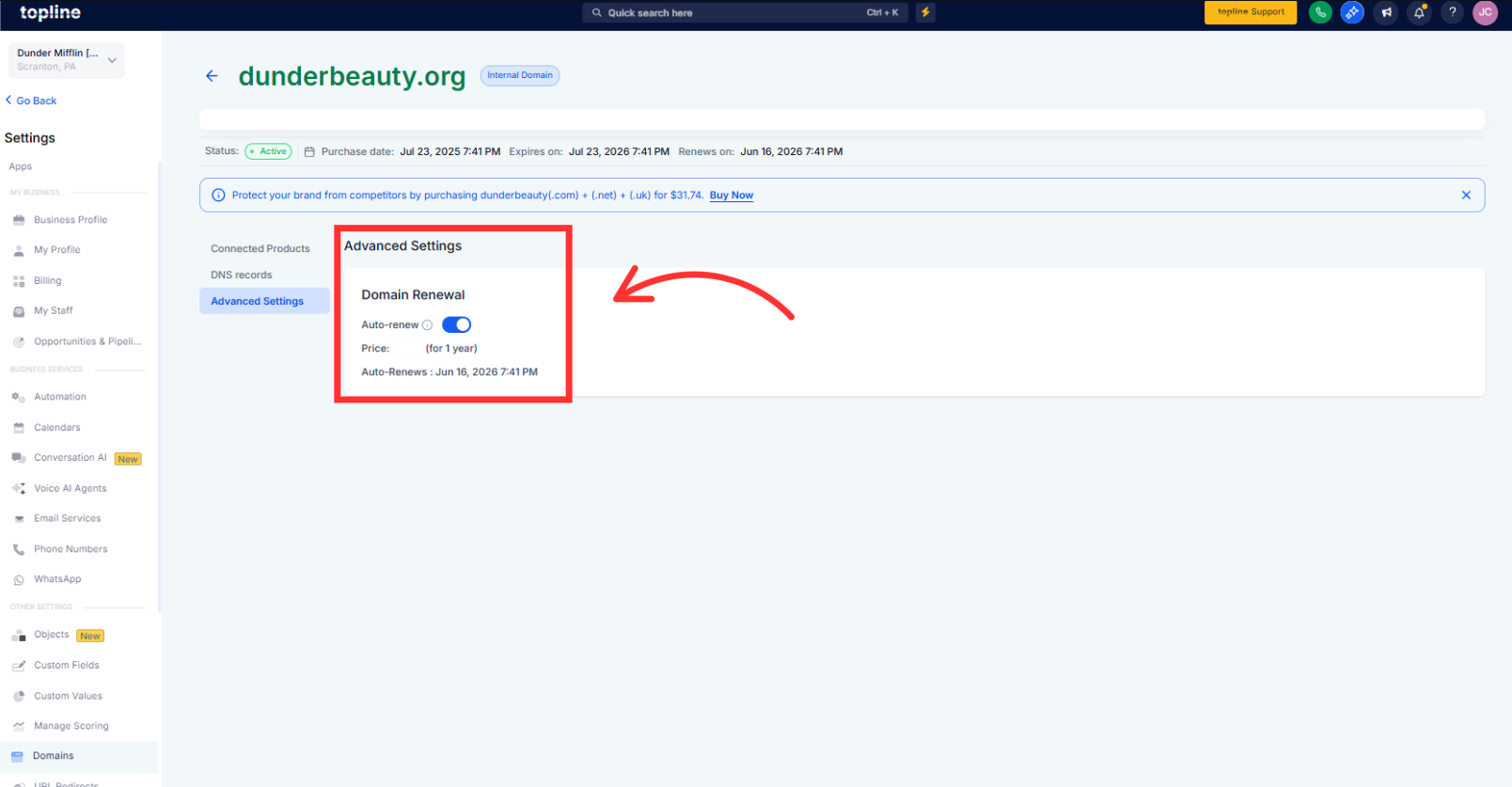Click the Conversation AI chat icon
The width and height of the screenshot is (1512, 787).
[x=19, y=458]
